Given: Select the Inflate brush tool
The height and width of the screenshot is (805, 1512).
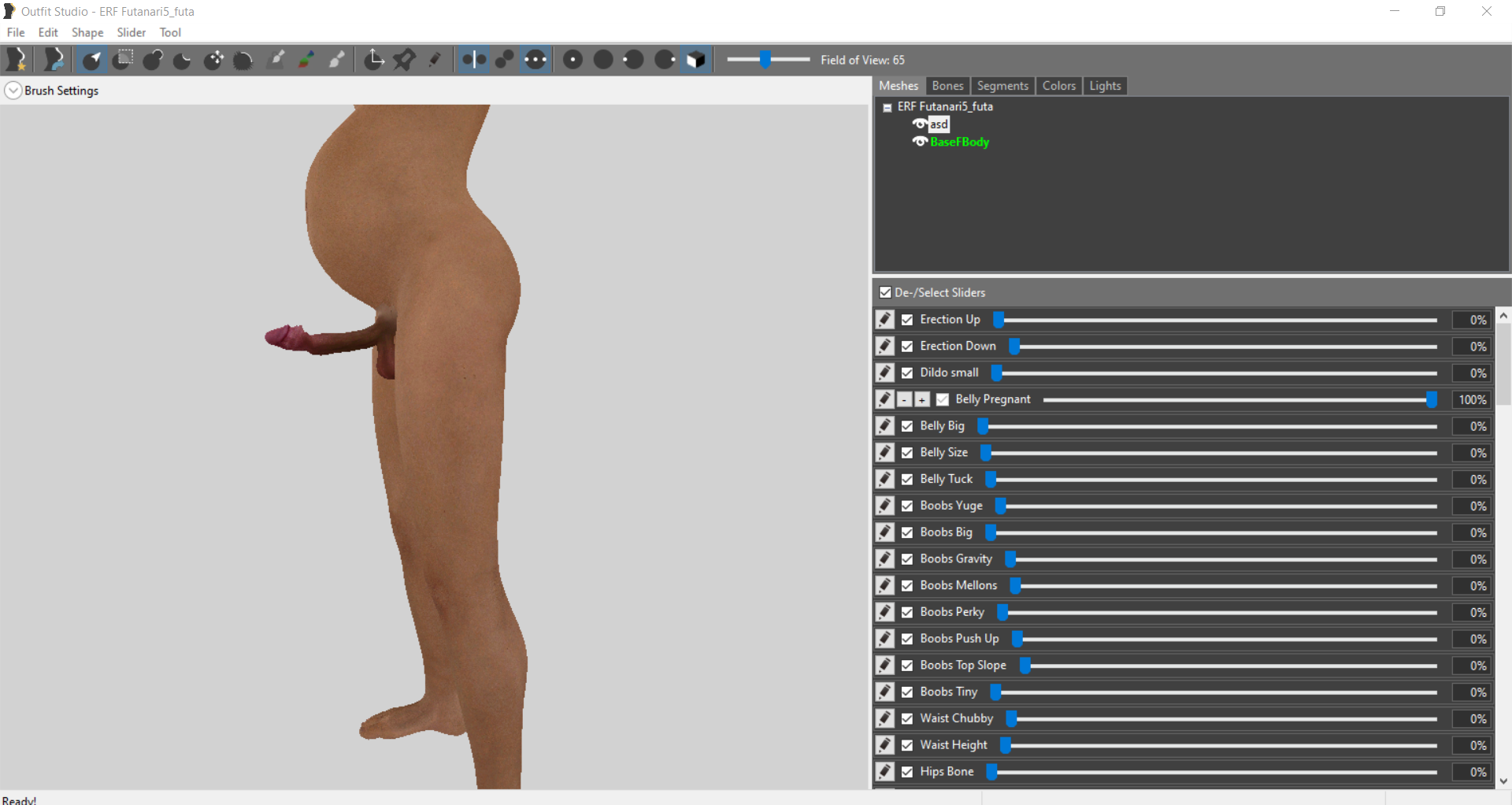Looking at the screenshot, I should point(153,60).
